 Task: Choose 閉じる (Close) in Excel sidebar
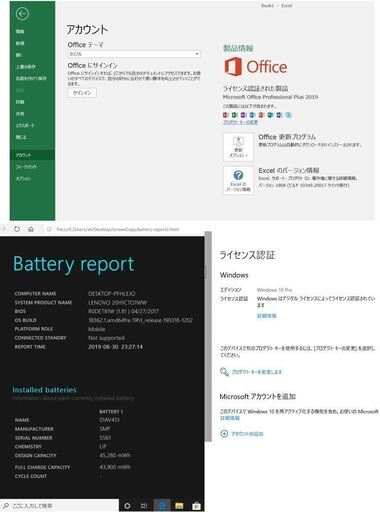point(21,137)
